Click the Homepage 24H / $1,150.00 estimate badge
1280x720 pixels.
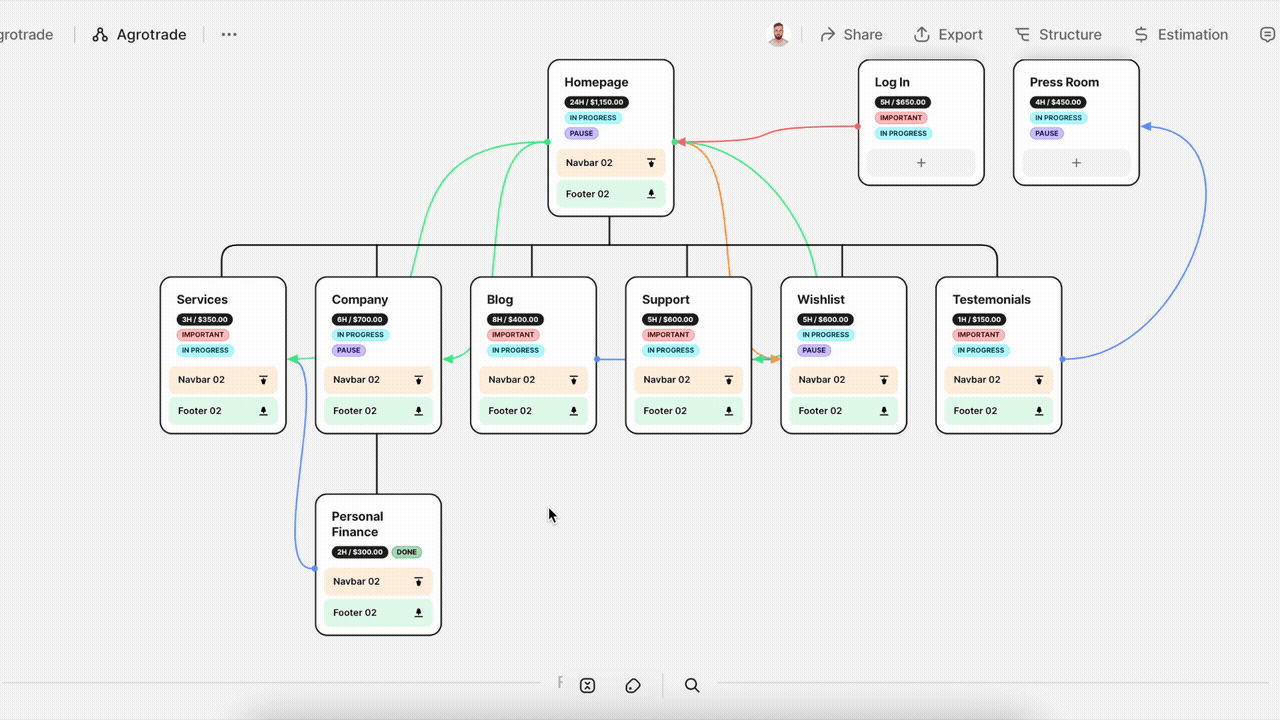click(597, 102)
